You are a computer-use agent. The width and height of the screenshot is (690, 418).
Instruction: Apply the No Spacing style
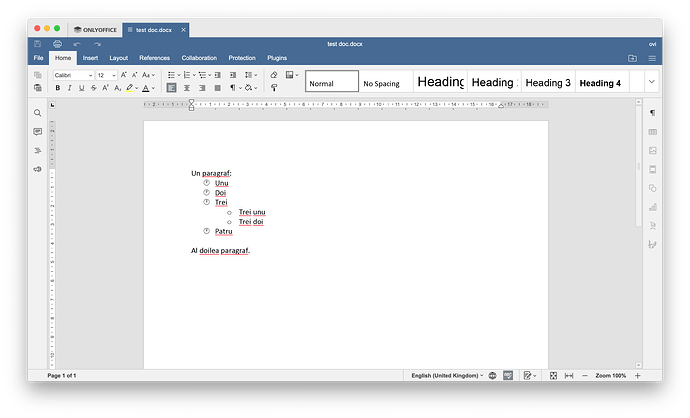tap(385, 81)
